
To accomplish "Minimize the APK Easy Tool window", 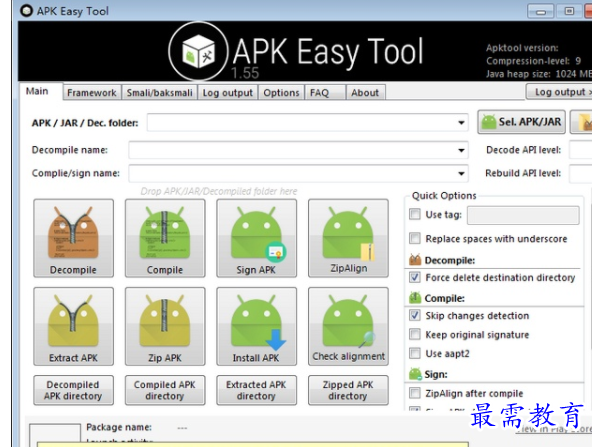I will click(541, 11).
